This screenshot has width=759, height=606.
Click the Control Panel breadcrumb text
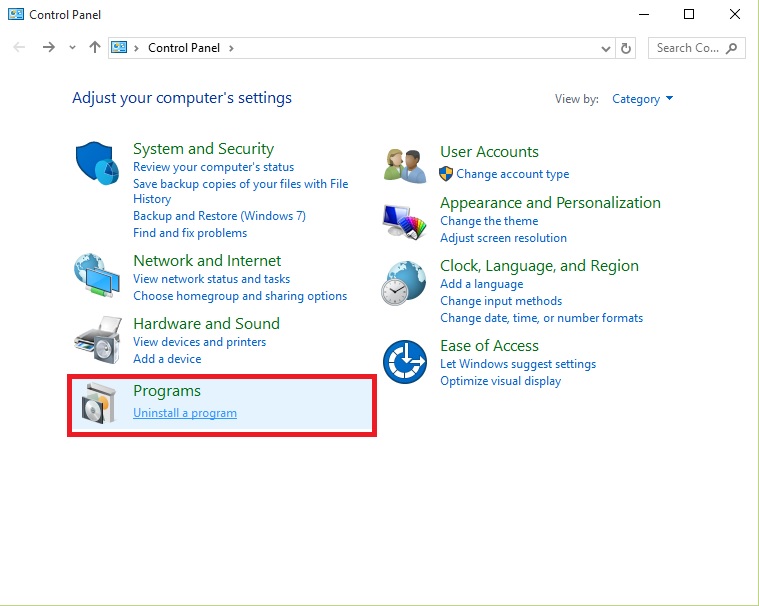coord(184,48)
